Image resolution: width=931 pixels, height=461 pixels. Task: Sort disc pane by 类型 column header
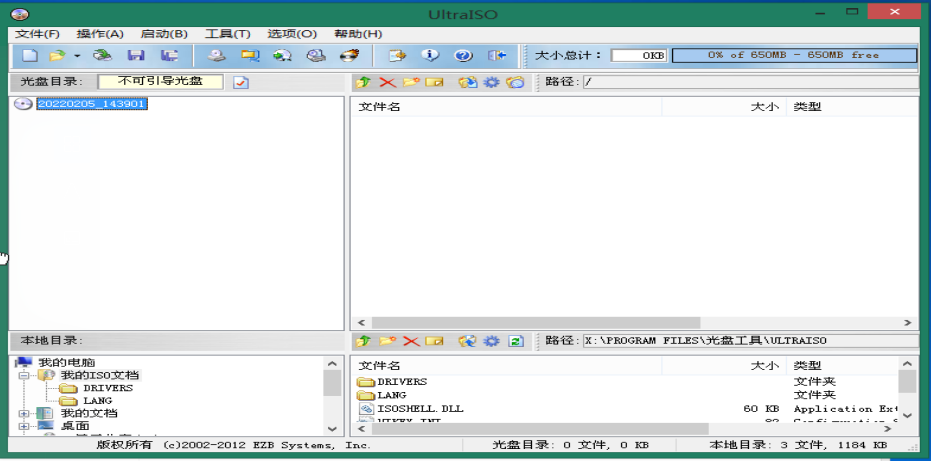tap(852, 107)
